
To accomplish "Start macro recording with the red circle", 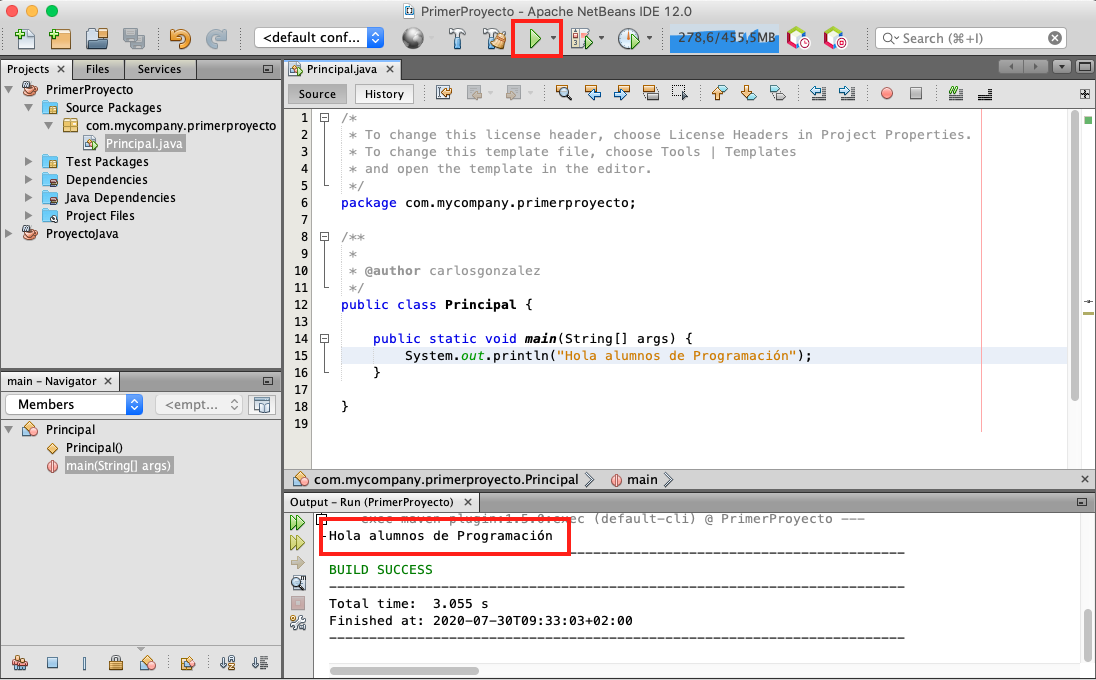I will coord(887,94).
